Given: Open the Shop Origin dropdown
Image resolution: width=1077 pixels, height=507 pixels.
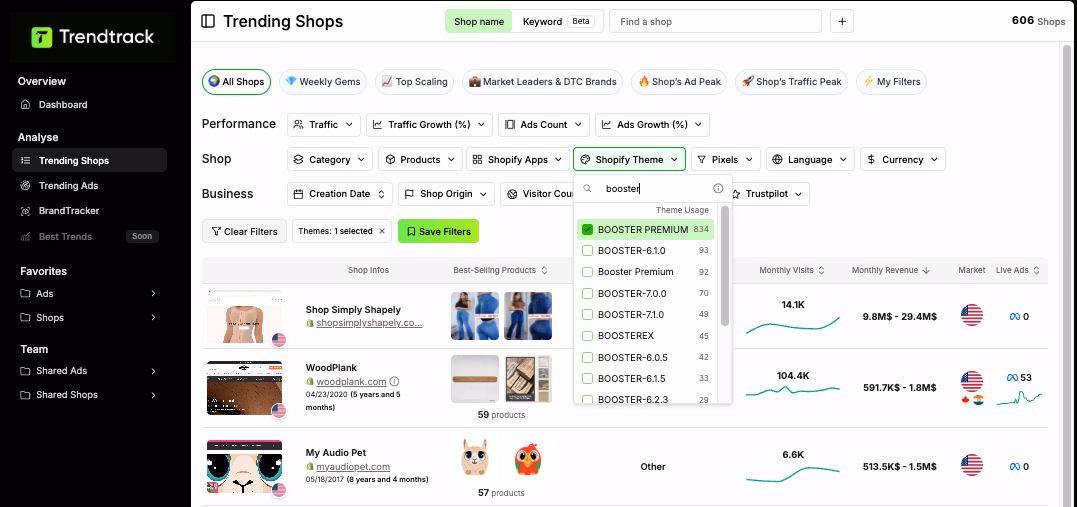Looking at the screenshot, I should (446, 194).
